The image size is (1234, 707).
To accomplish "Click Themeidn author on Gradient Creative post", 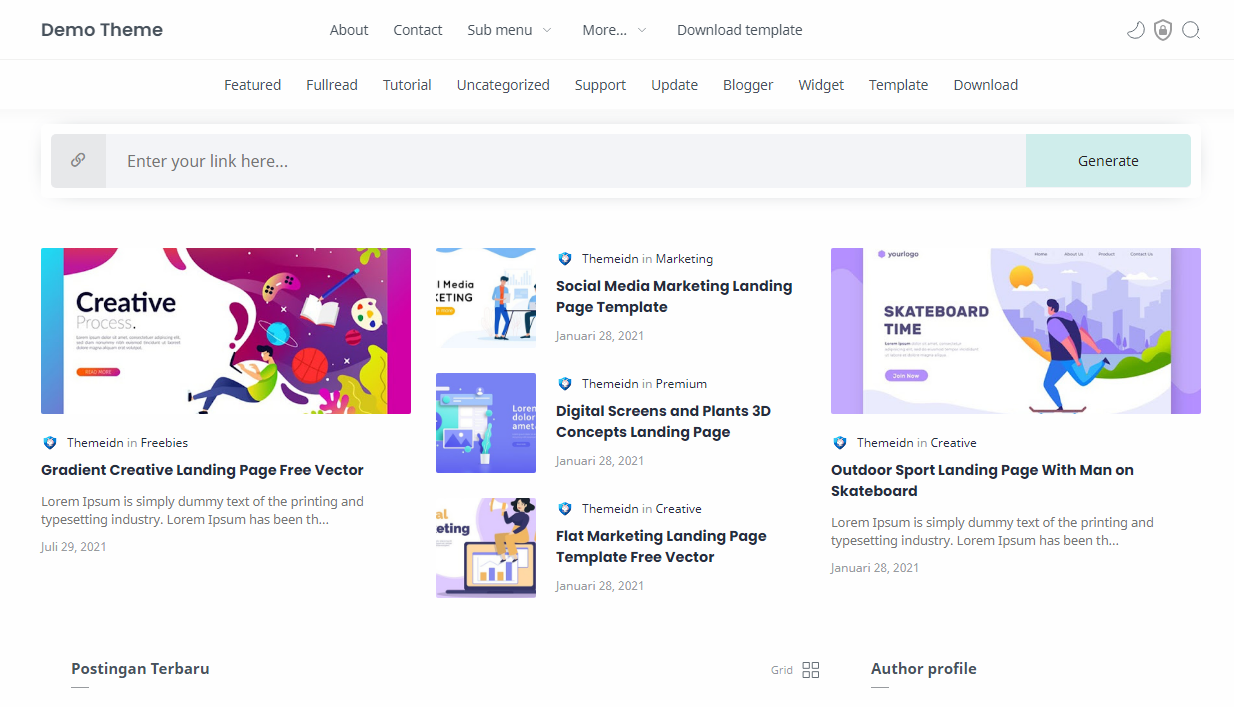I will [95, 442].
